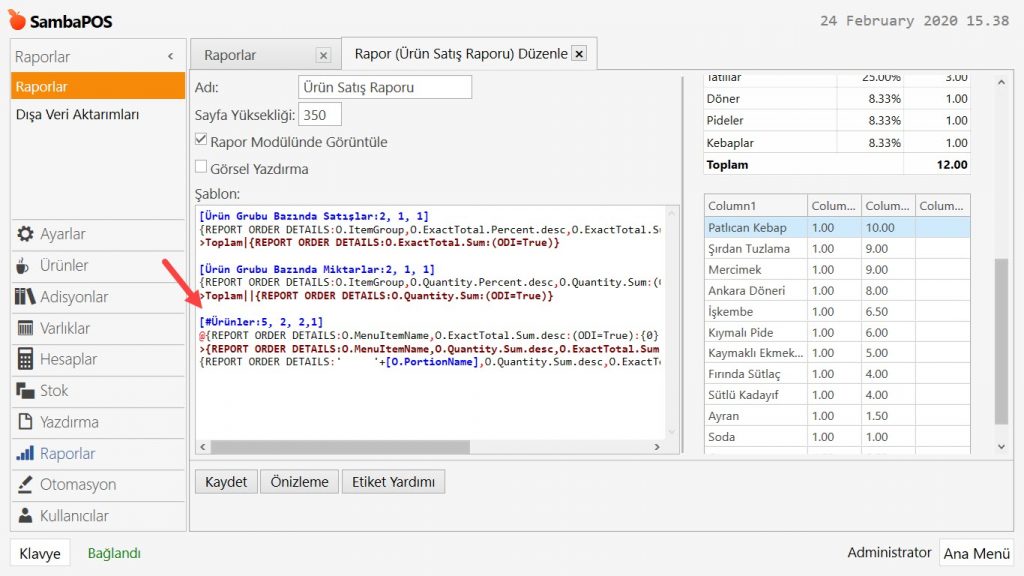Click the Hesaplar calculator icon
Screen dimensions: 1024x576
click(25, 359)
